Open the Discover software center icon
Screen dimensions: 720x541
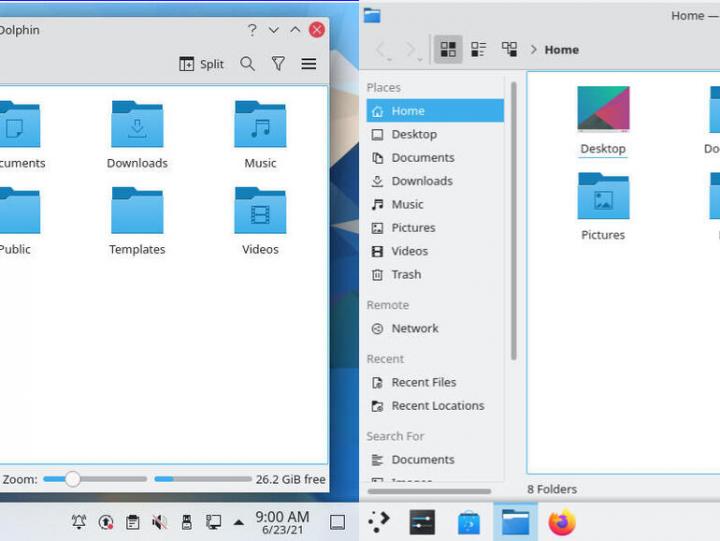469,522
